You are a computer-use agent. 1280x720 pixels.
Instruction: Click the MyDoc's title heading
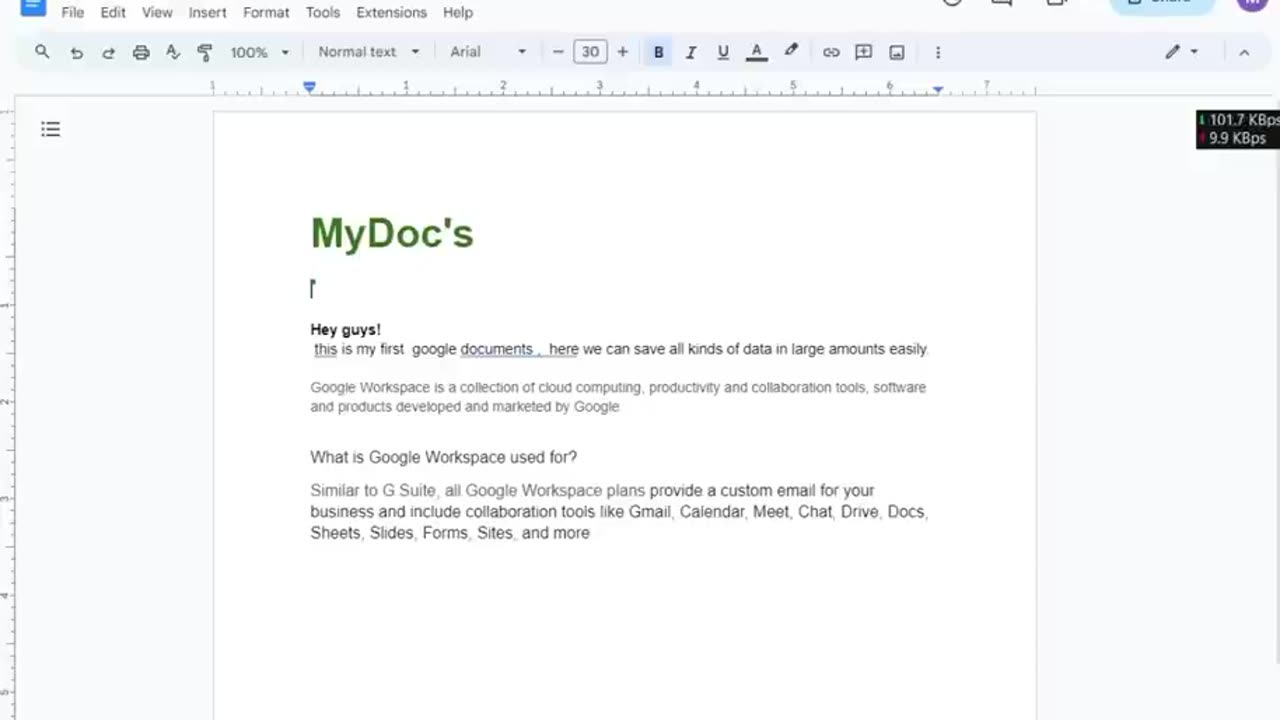[x=392, y=233]
